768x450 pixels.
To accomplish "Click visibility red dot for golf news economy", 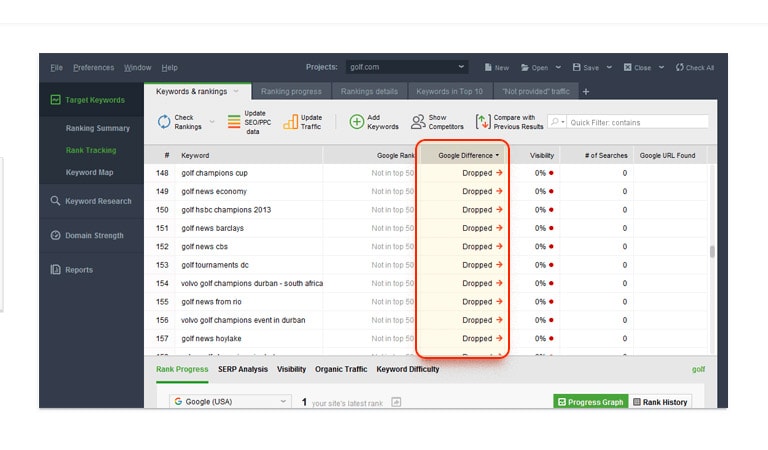I will click(x=551, y=191).
